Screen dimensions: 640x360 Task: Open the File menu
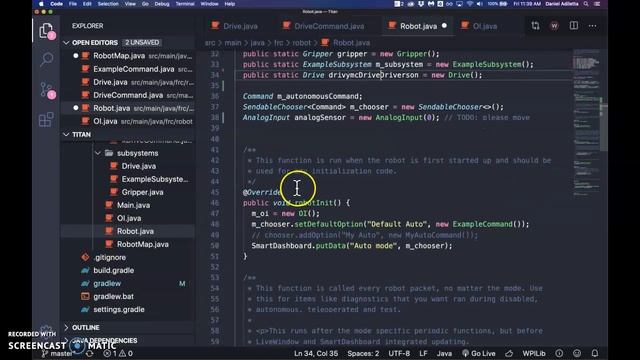(x=73, y=4)
